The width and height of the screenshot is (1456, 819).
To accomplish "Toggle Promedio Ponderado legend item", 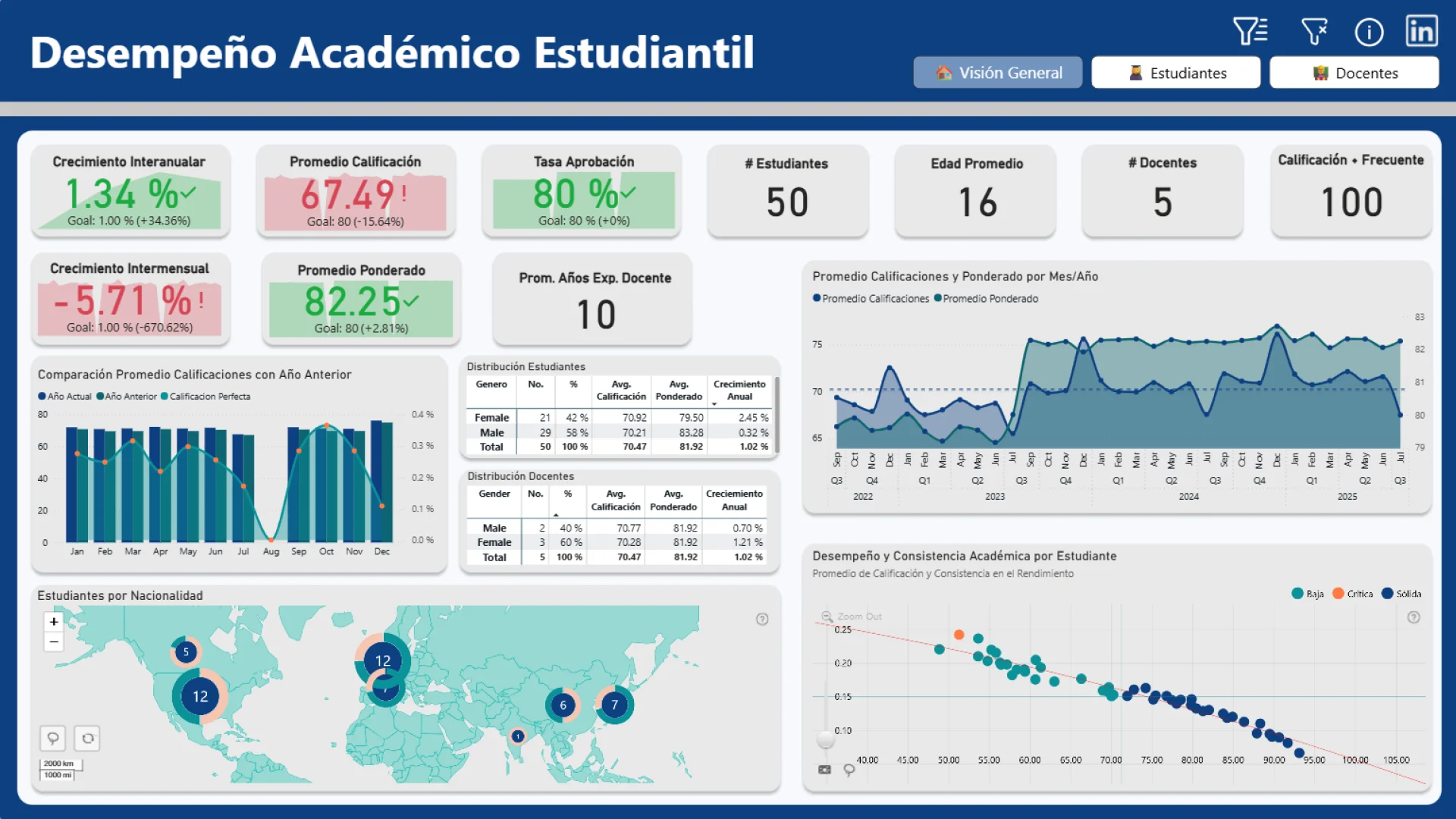I will coord(986,299).
